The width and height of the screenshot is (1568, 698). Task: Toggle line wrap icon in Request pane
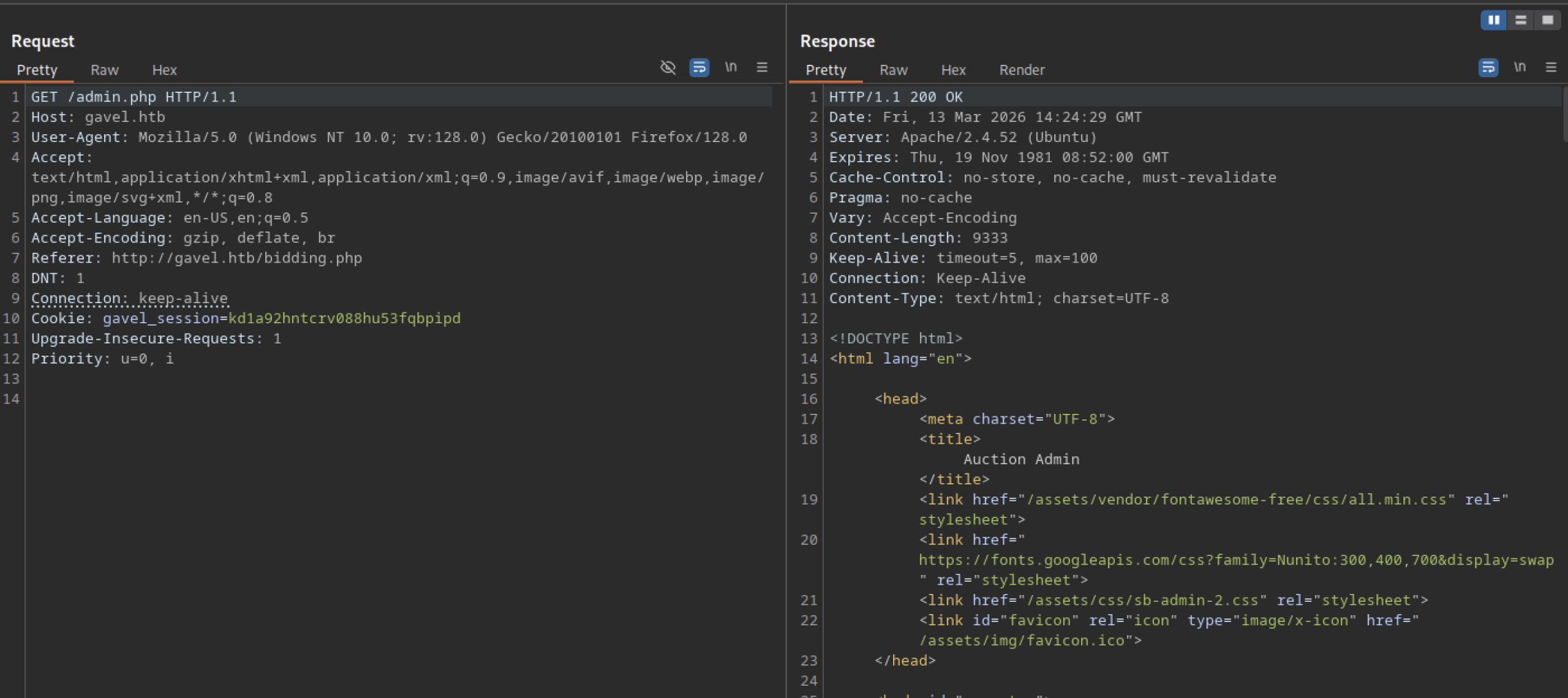(699, 67)
